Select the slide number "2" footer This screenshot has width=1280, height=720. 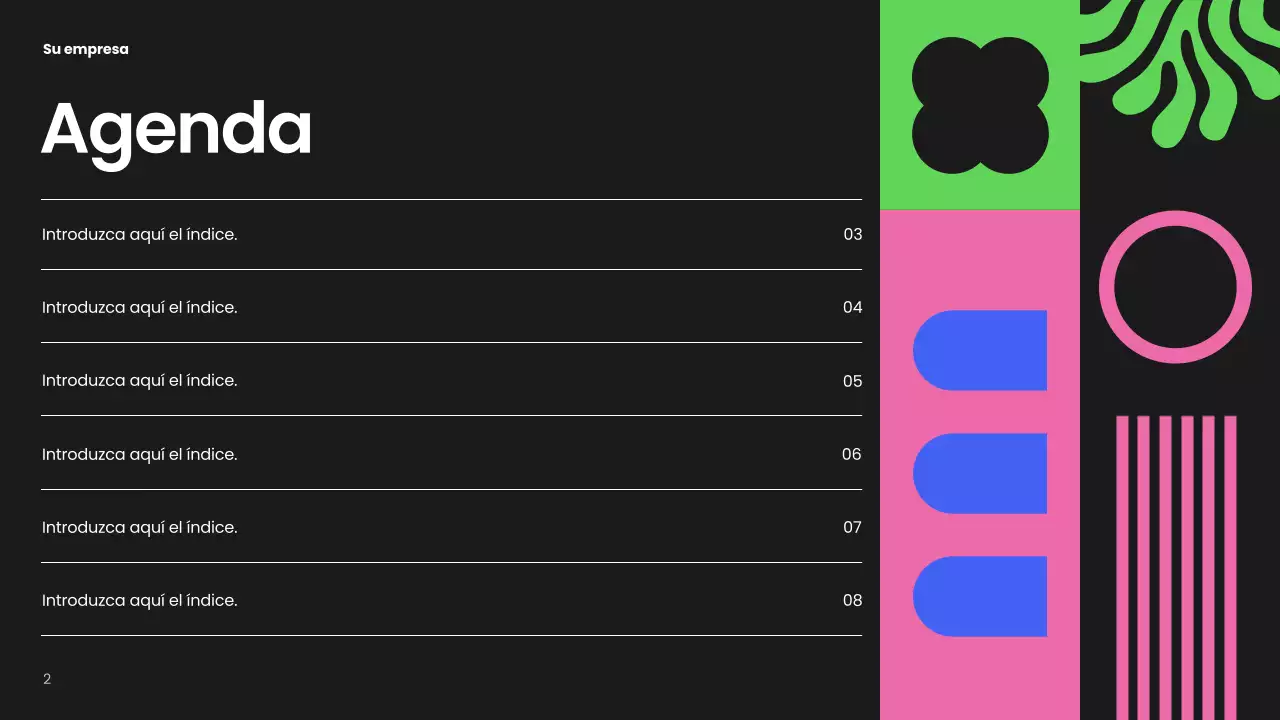47,679
